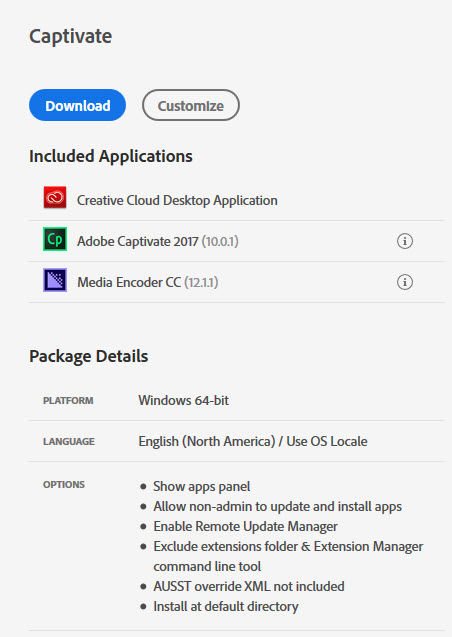Click the Media Encoder CC icon
Screen dimensions: 452x637
coord(55,280)
